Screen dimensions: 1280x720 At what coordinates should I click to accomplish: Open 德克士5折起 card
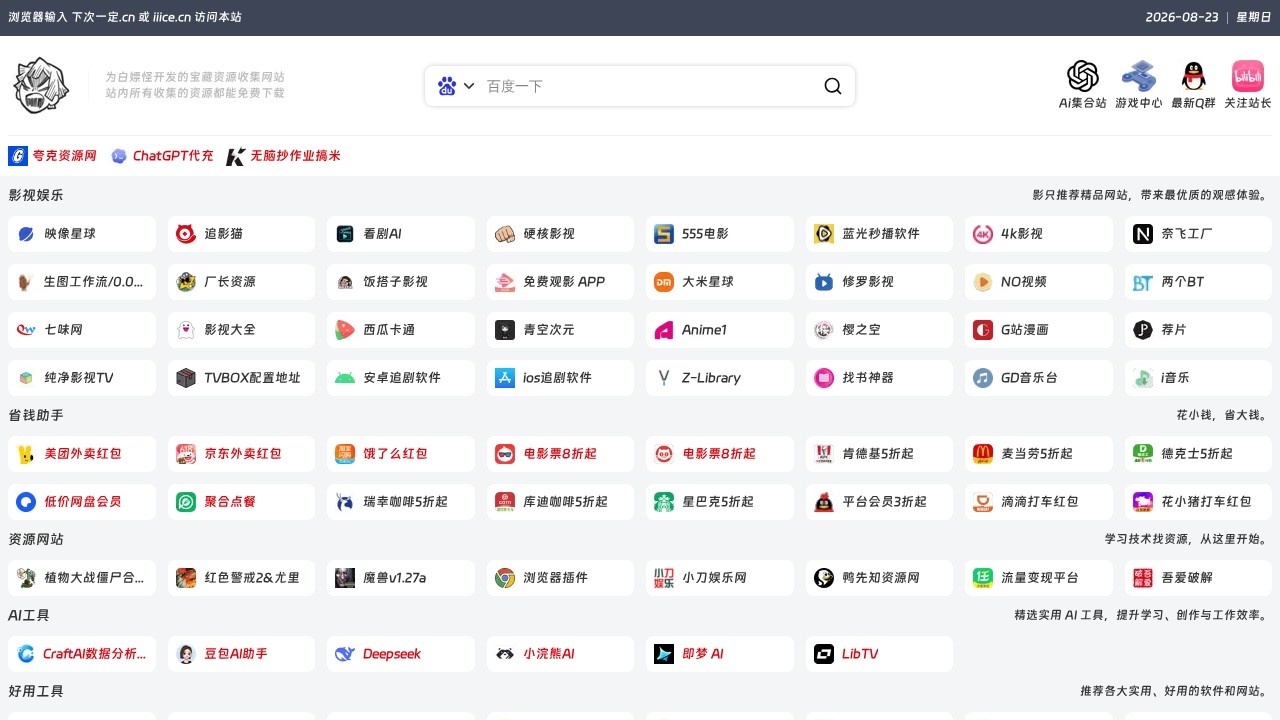tap(1198, 454)
